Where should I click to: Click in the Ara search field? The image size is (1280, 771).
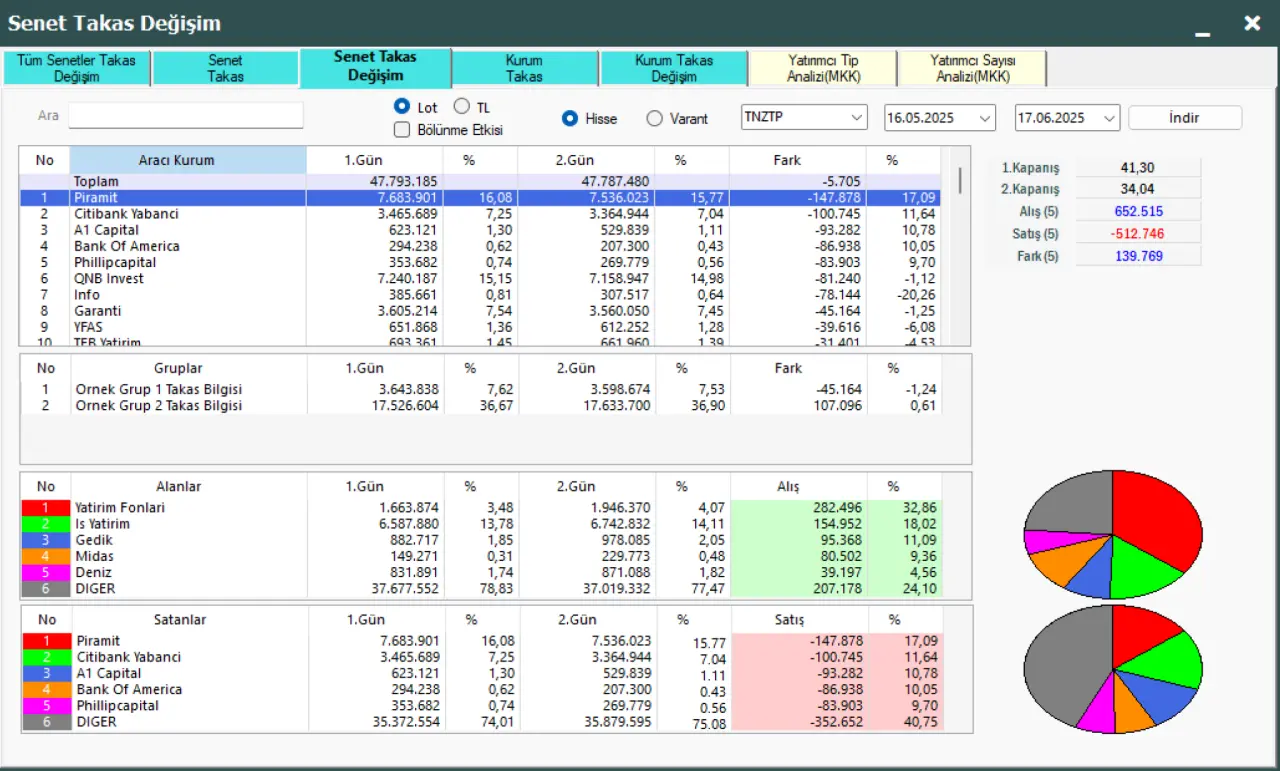(185, 116)
